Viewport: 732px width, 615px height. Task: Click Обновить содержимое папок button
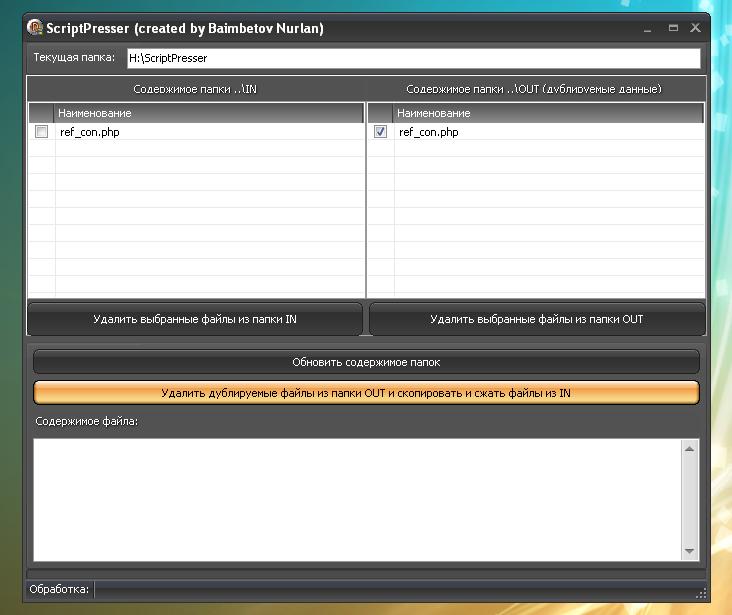[366, 362]
